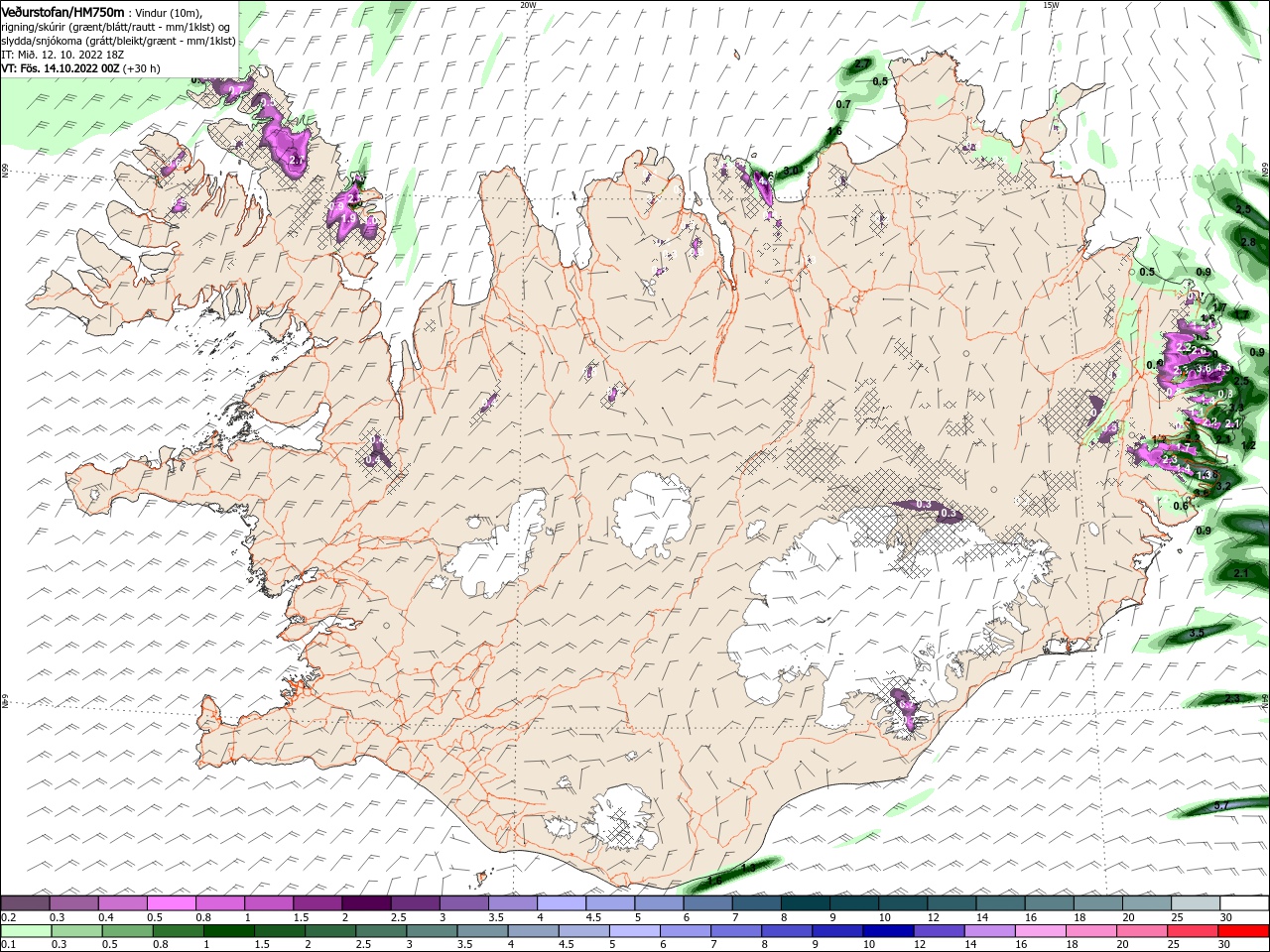The height and width of the screenshot is (952, 1270).
Task: Select the darkest purple snow swatch labelled 2
Action: (366, 902)
